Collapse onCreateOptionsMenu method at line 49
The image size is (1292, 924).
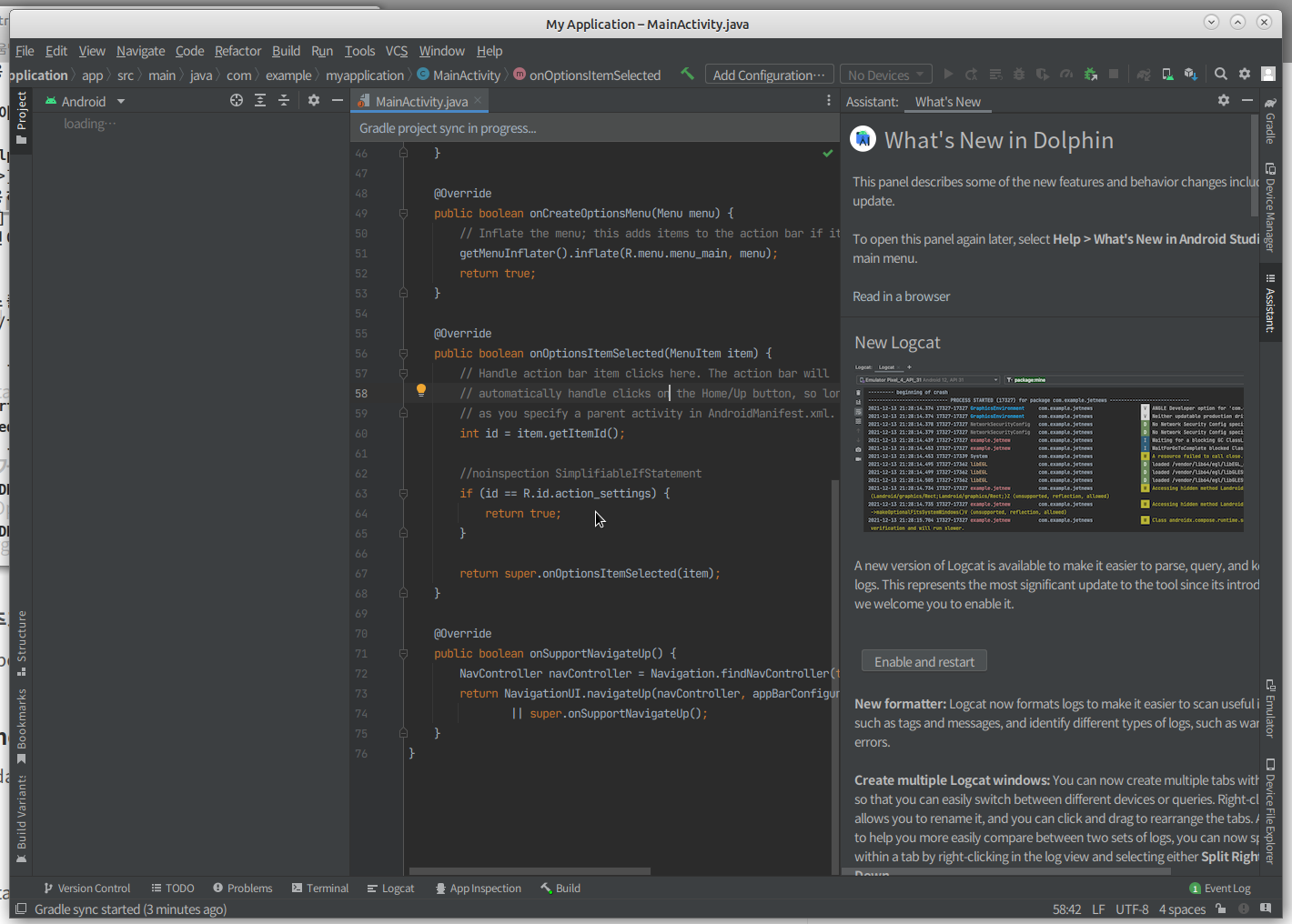coord(403,214)
